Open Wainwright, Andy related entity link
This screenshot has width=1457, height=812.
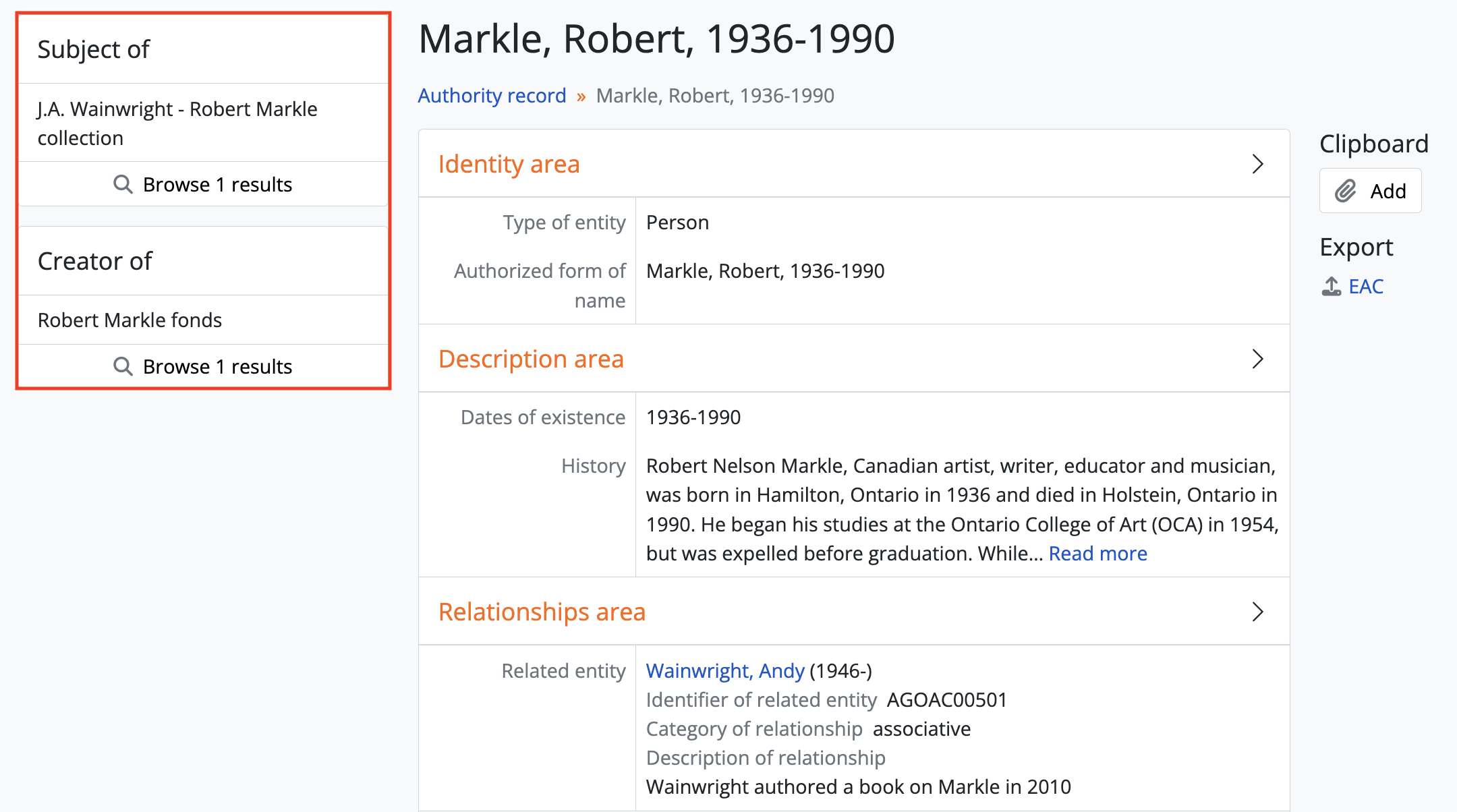[725, 670]
